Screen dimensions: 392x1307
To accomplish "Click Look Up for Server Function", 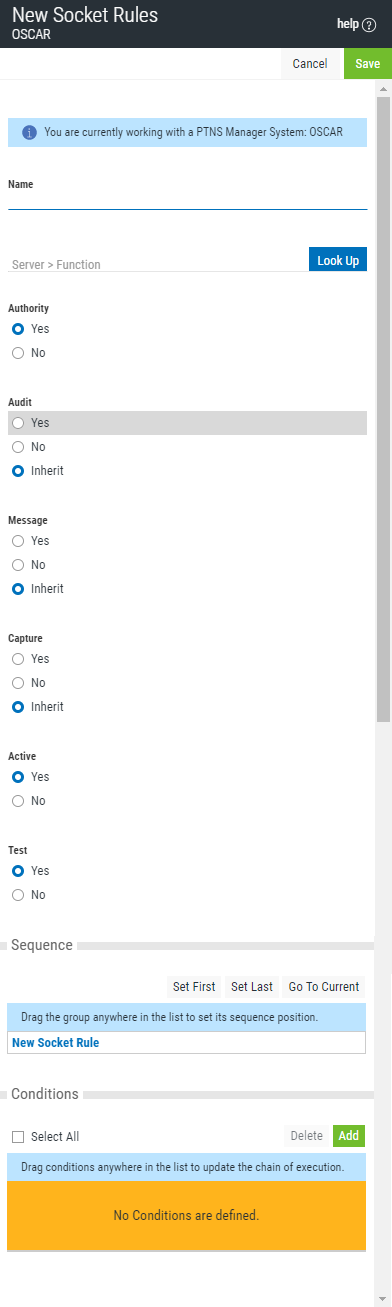I will (338, 260).
